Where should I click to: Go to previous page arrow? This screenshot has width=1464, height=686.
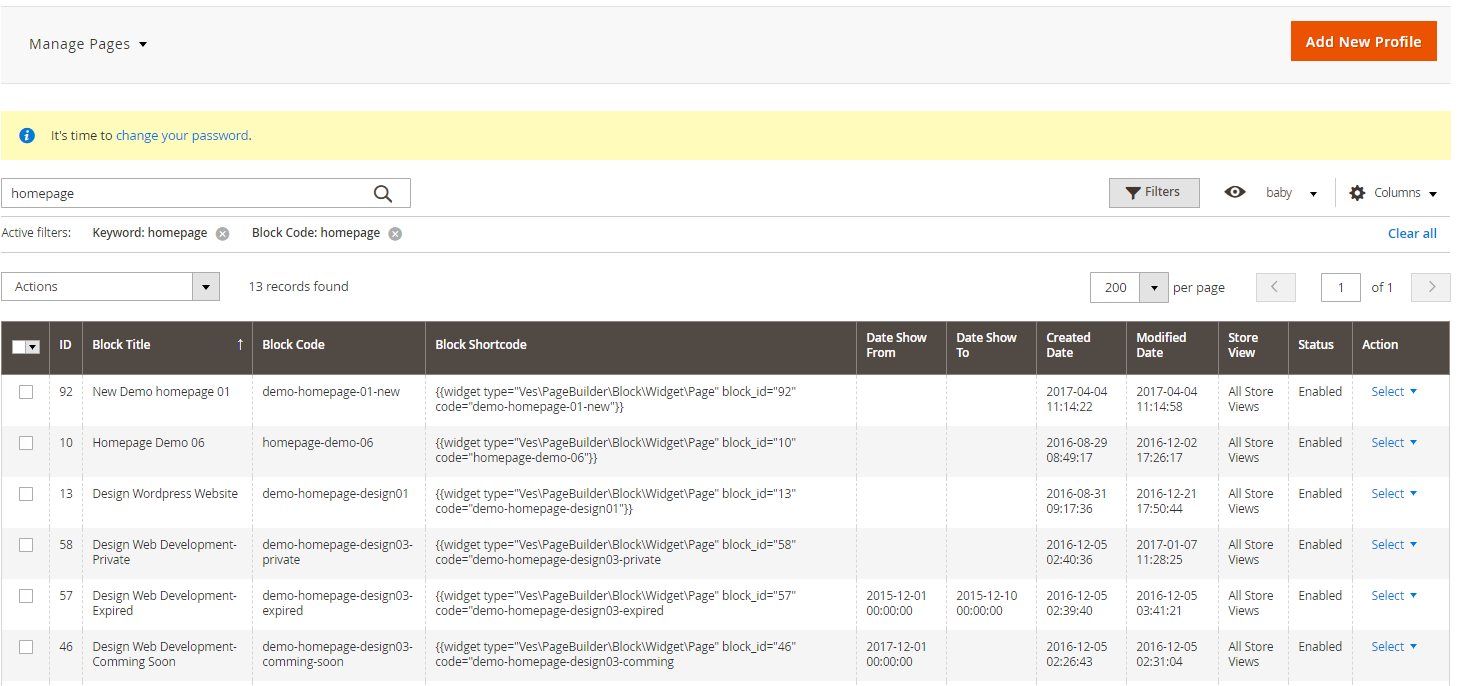[x=1275, y=288]
